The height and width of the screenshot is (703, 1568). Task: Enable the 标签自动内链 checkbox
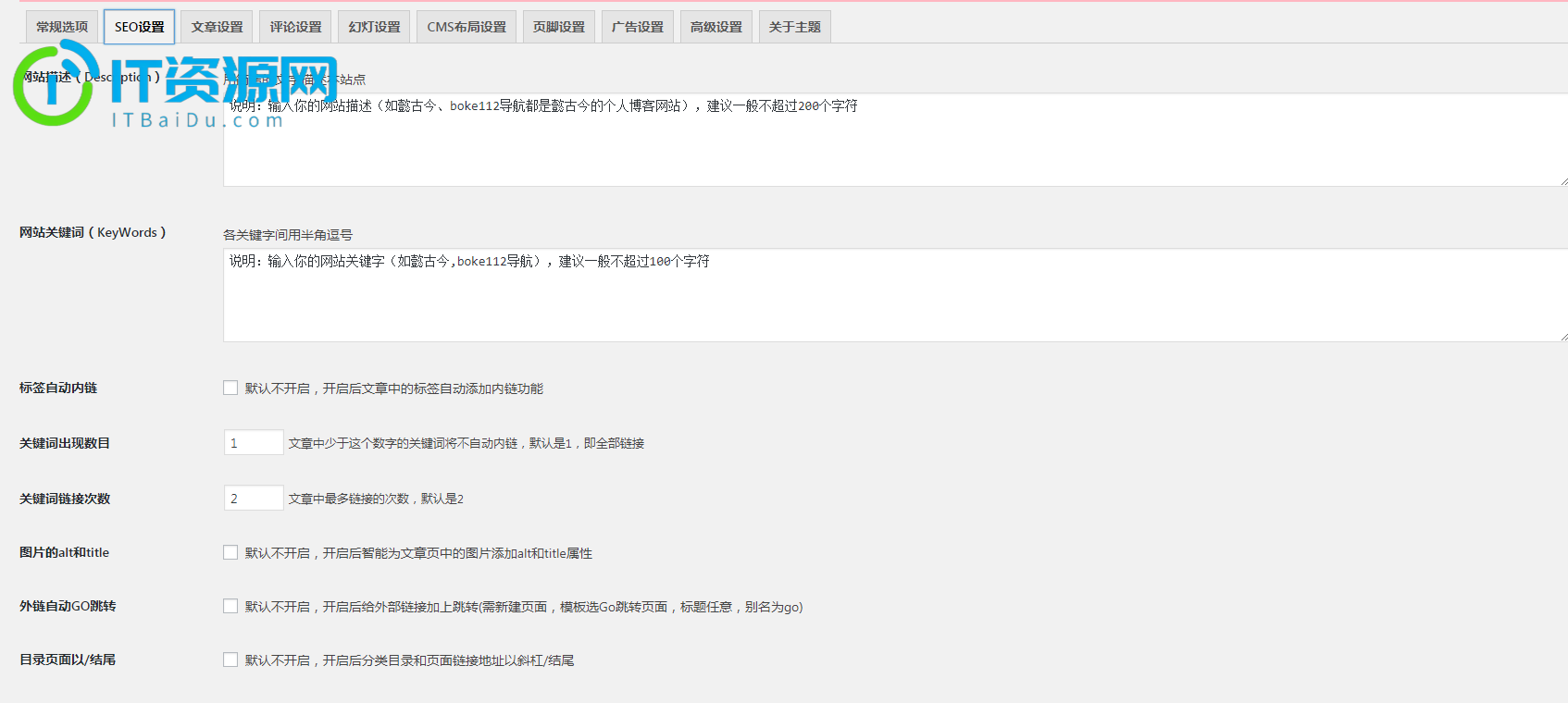(230, 388)
